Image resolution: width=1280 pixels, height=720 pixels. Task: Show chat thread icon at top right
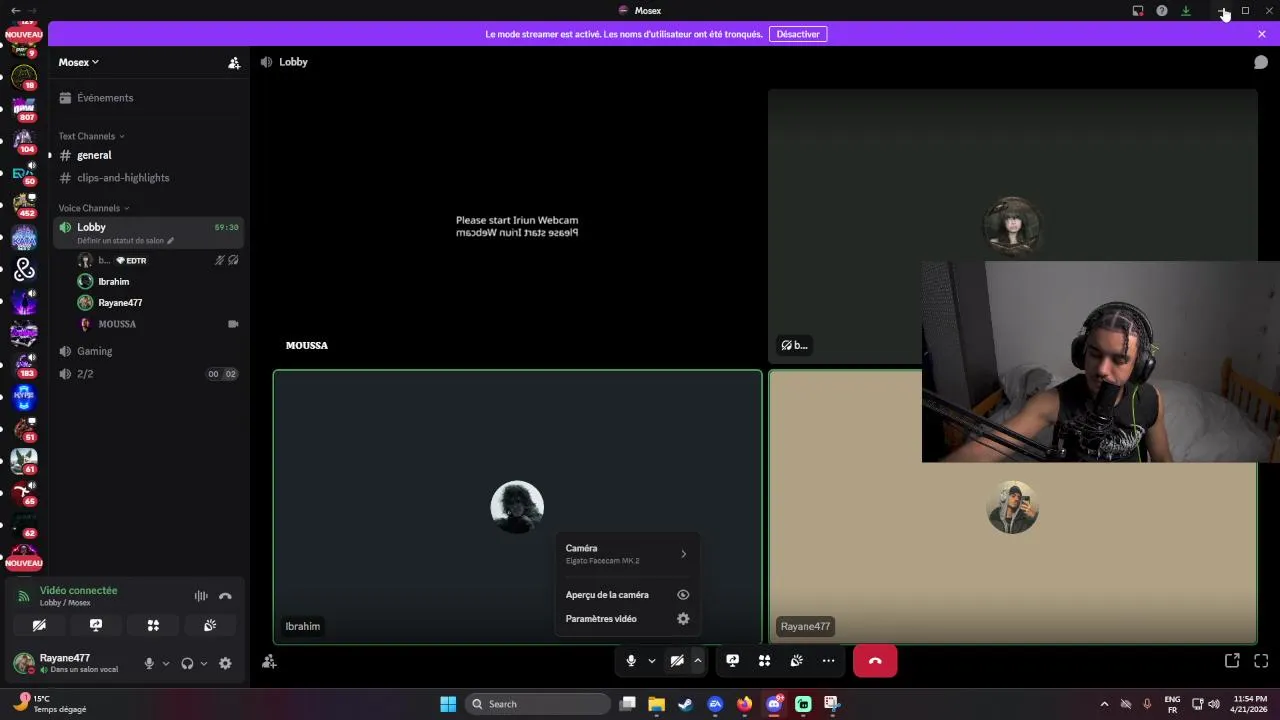[x=1261, y=62]
